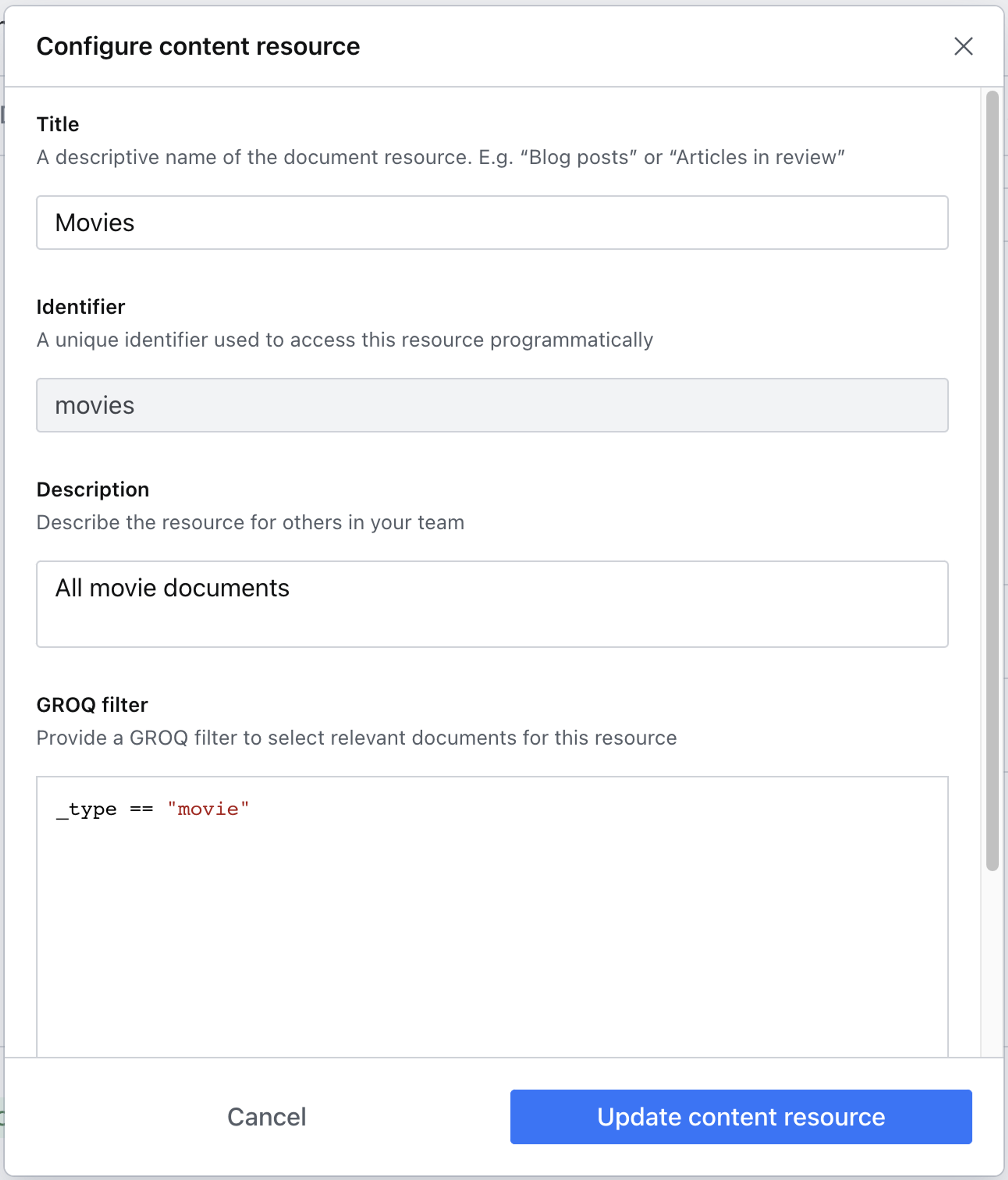1008x1180 pixels.
Task: Click the Title field label
Action: 57,124
